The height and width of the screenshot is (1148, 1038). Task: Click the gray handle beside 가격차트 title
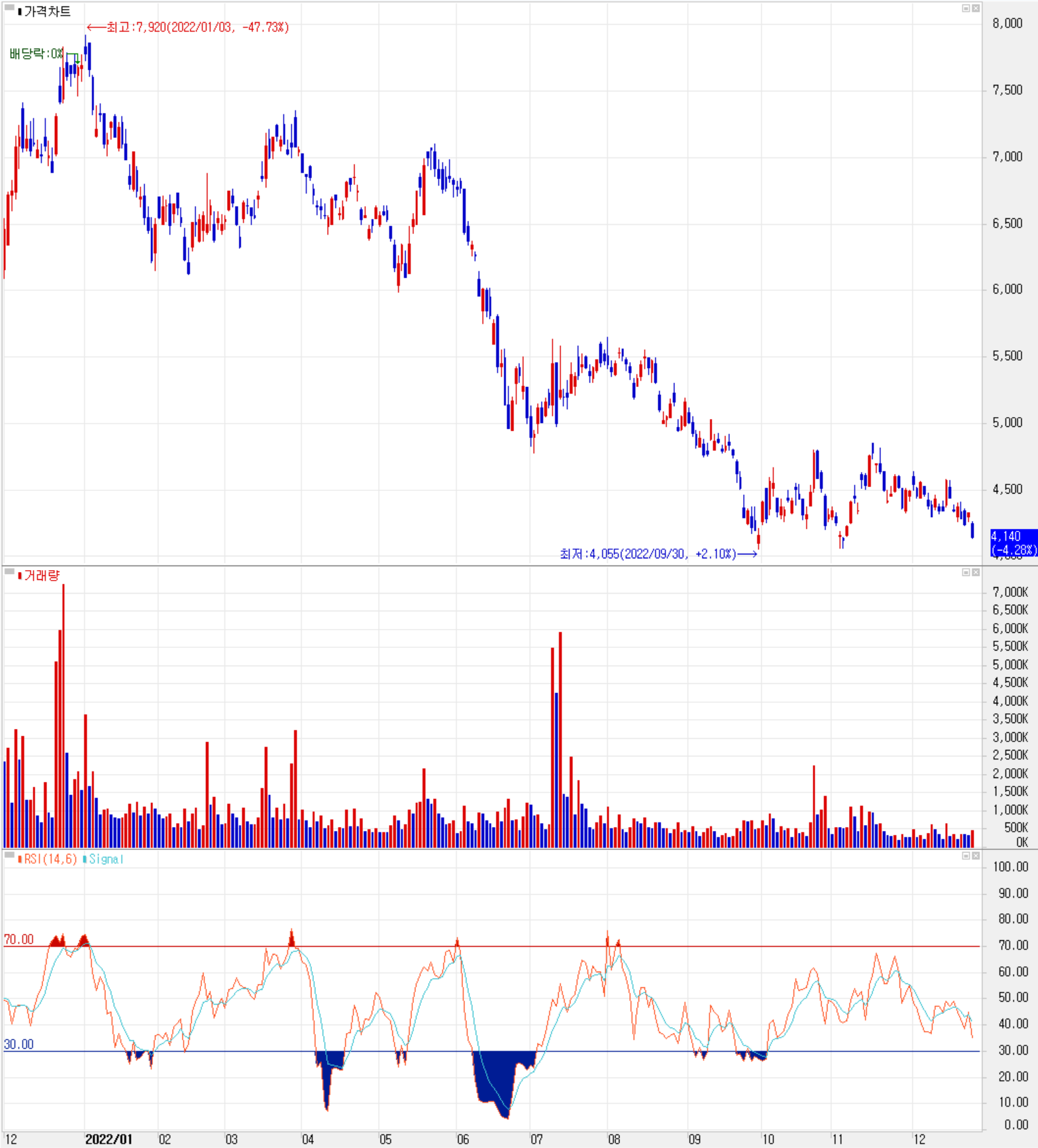[x=9, y=8]
